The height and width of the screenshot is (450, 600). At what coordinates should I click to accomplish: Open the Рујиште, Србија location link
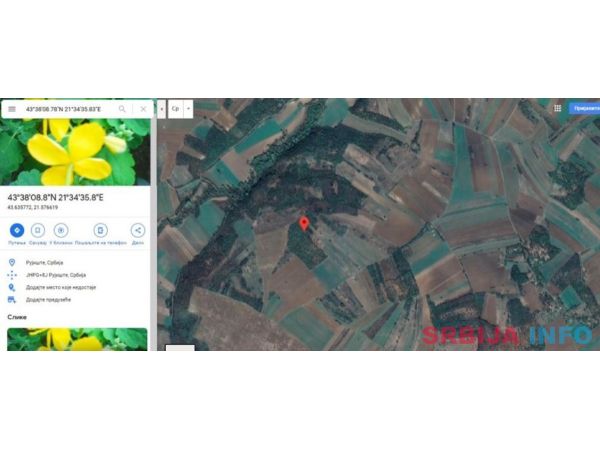pos(48,263)
